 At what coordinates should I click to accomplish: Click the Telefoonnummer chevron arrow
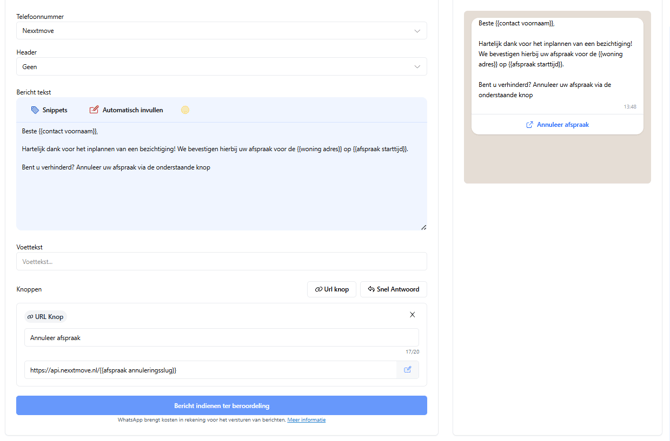point(417,31)
